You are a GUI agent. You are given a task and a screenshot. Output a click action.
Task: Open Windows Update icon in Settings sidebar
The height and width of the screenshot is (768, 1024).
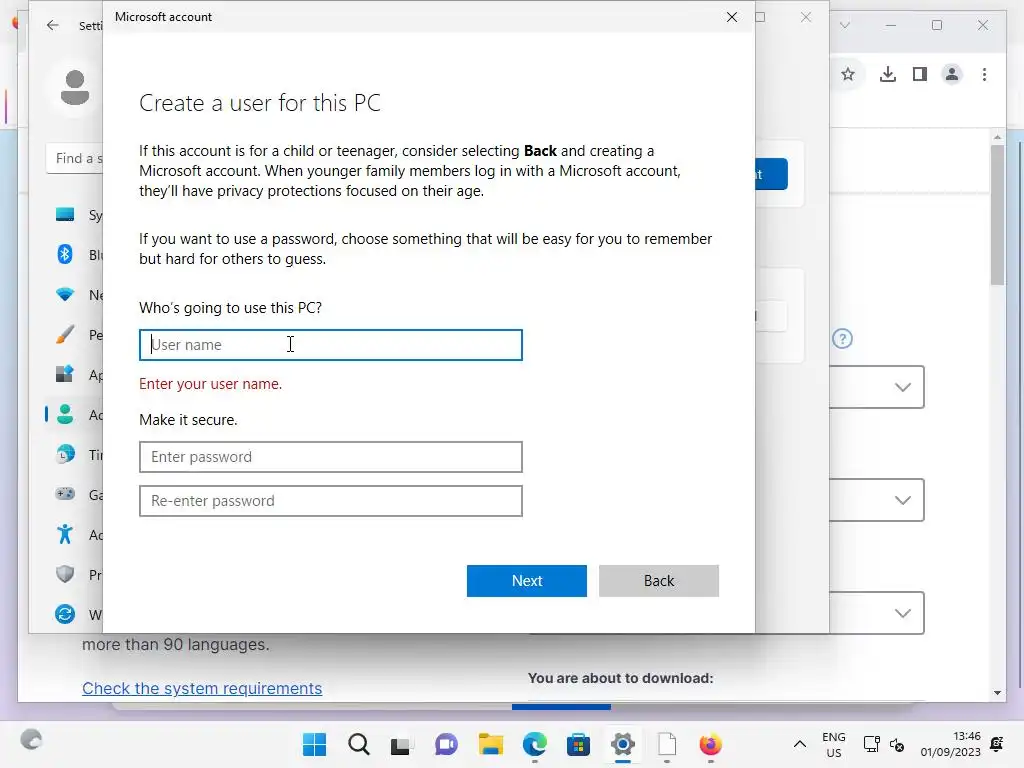65,614
